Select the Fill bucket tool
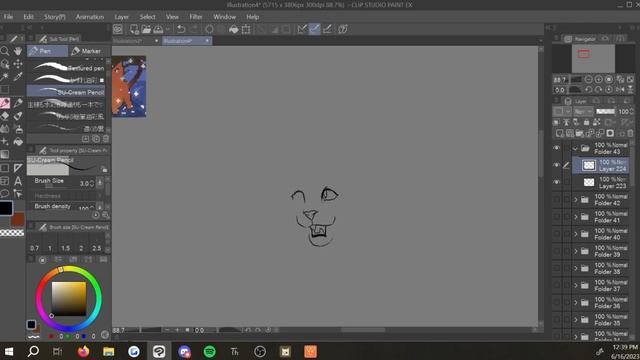 [x=18, y=142]
